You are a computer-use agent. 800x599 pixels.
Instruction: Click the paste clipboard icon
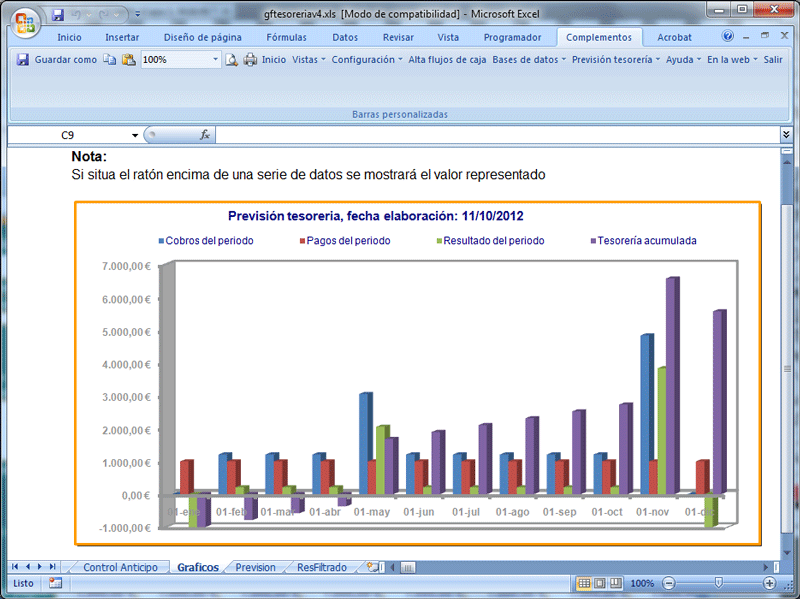[x=129, y=60]
